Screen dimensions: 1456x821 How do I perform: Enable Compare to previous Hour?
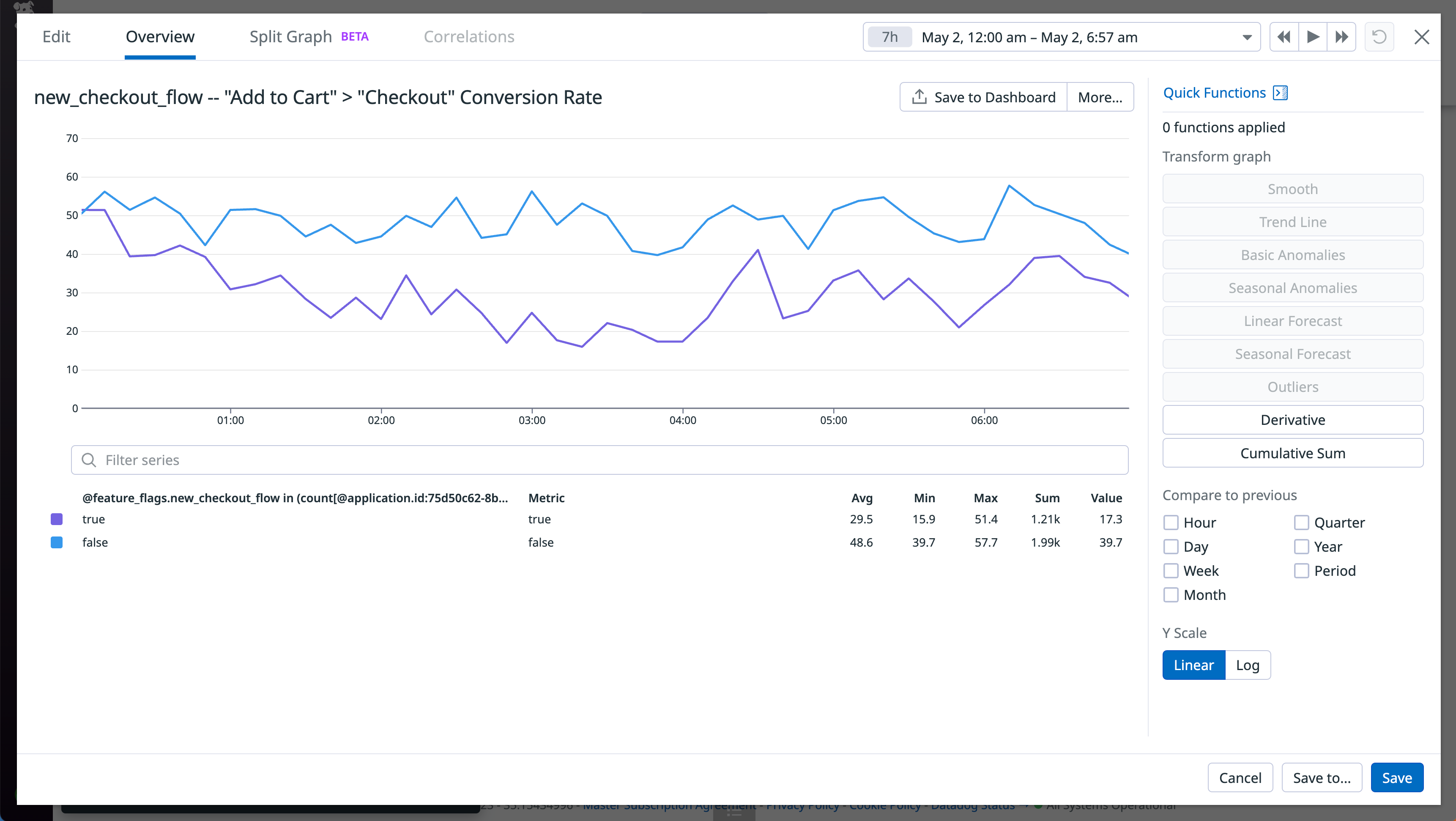1171,522
